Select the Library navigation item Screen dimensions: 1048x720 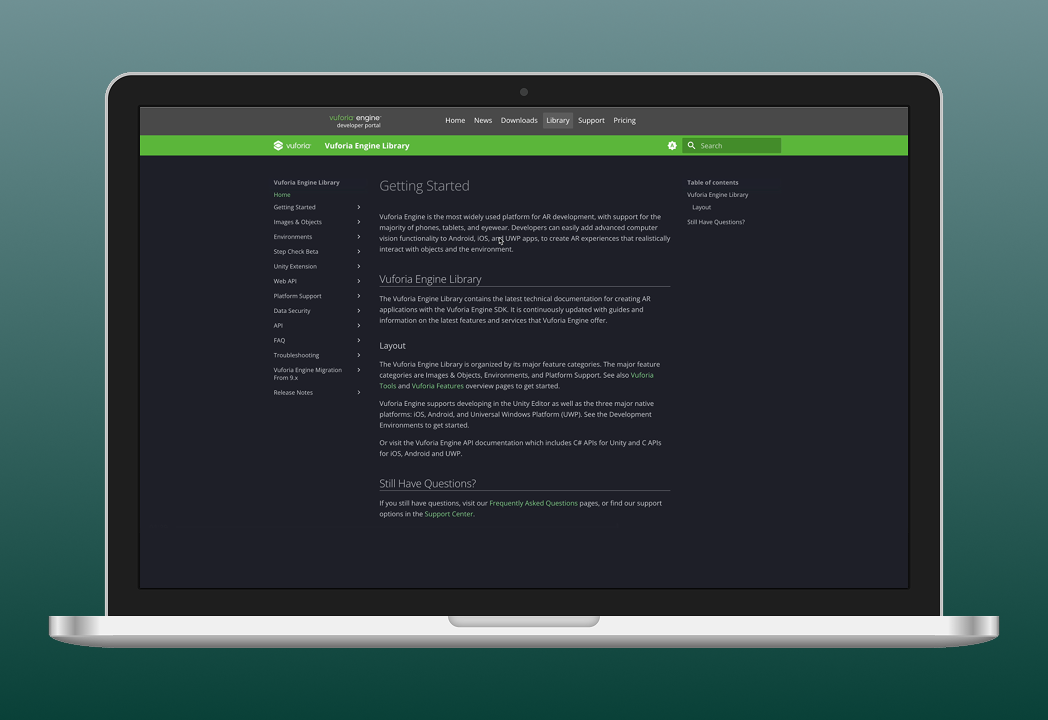pyautogui.click(x=557, y=120)
